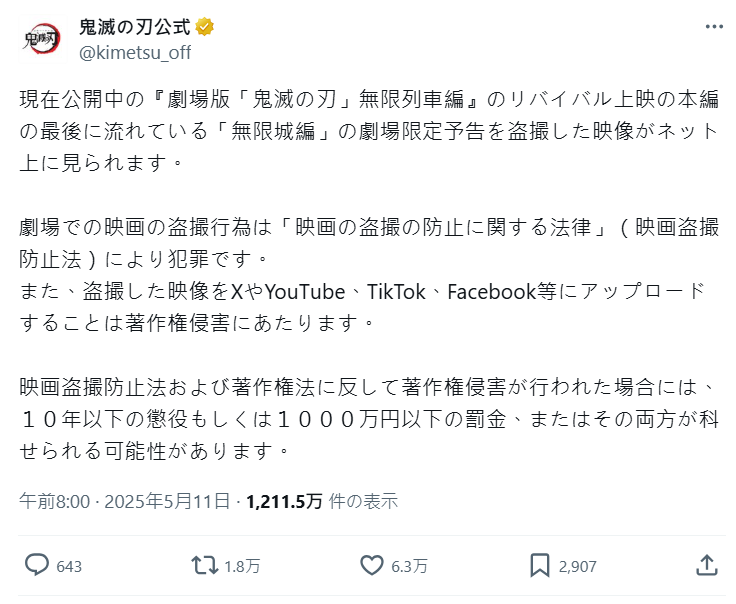
Task: Click the gold verified badge
Action: (x=204, y=27)
